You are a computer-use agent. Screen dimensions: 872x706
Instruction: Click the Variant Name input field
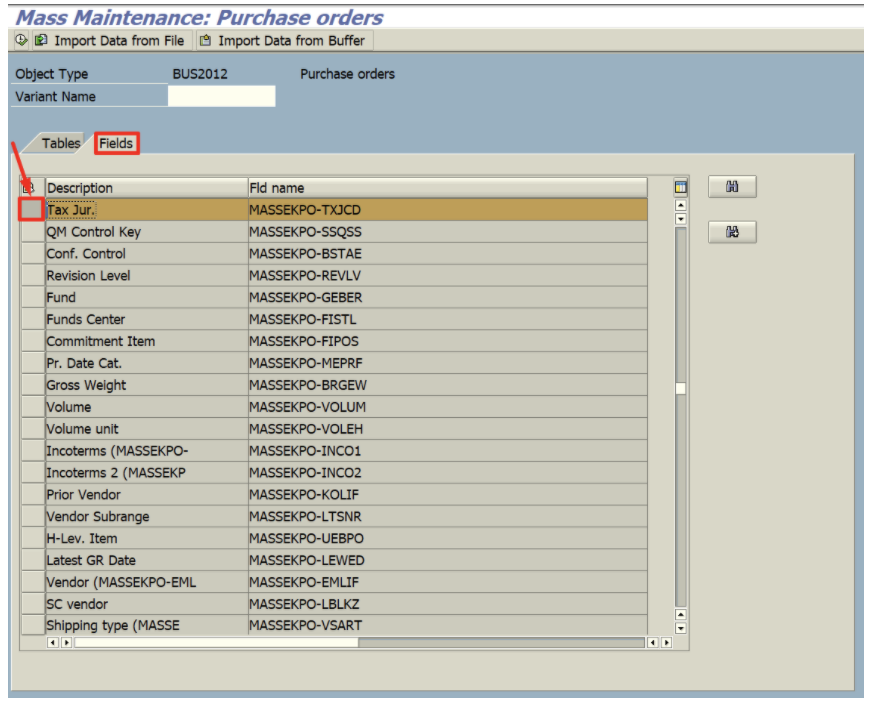pyautogui.click(x=221, y=97)
